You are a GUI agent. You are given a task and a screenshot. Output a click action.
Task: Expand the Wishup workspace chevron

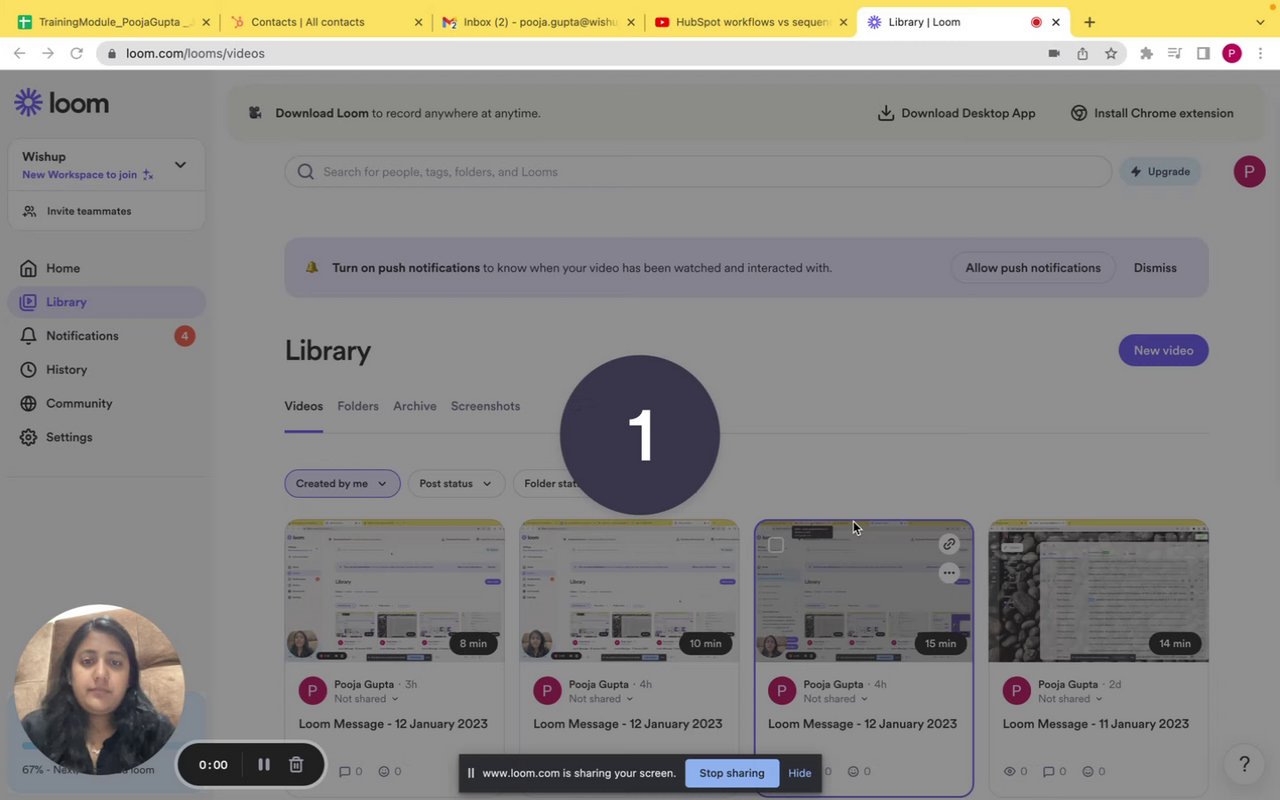[x=180, y=165]
